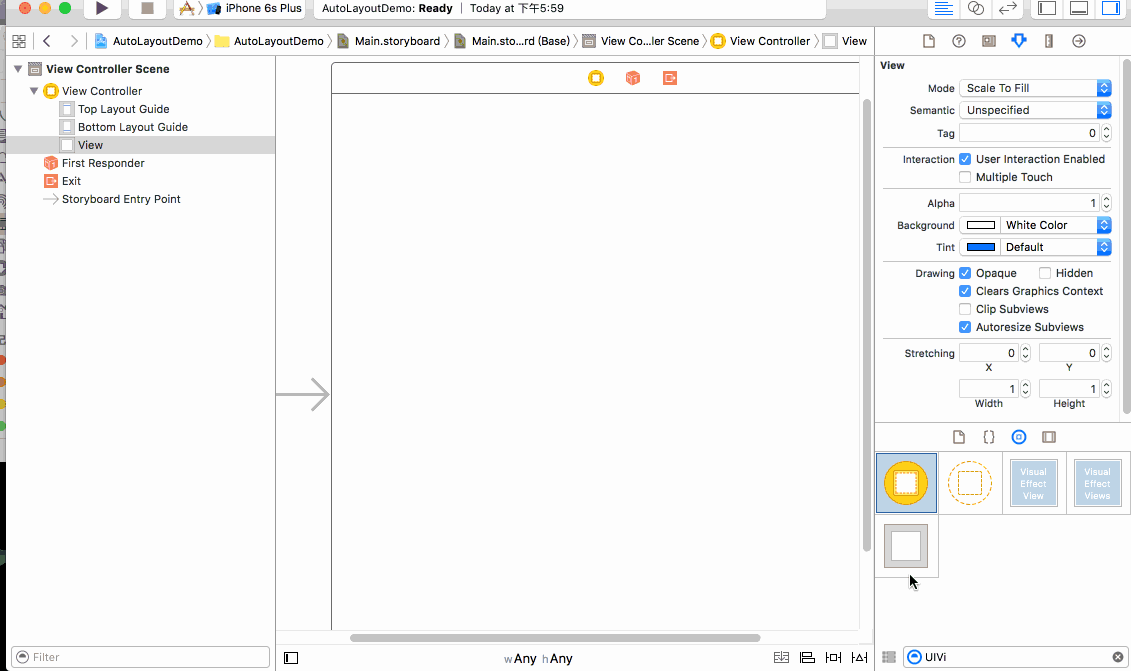This screenshot has height=671, width=1131.
Task: Click the Alpha value field
Action: [1029, 203]
